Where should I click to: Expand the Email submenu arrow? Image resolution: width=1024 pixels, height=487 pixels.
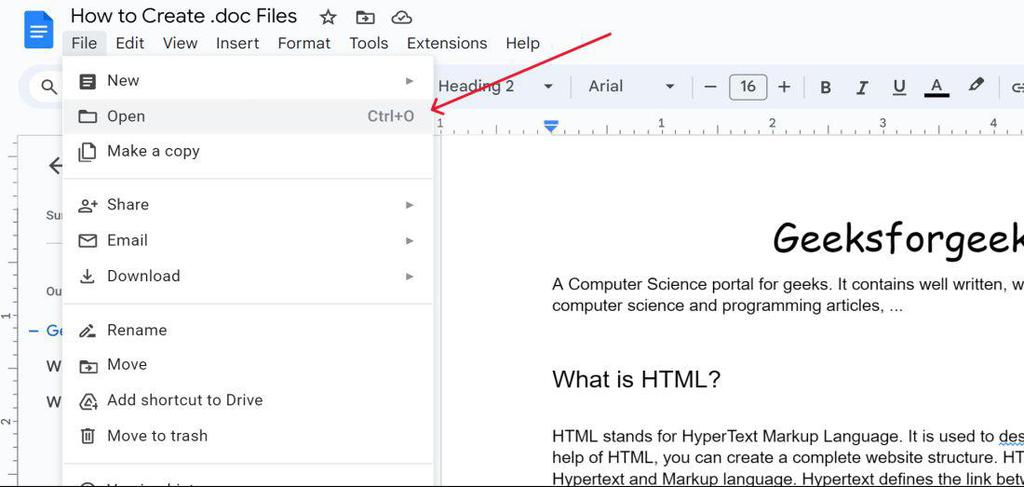[409, 240]
